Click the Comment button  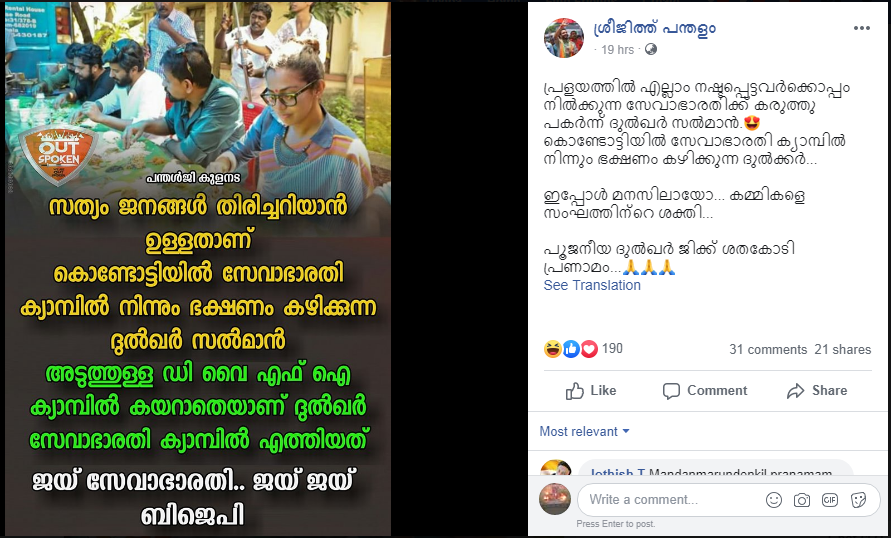pyautogui.click(x=705, y=391)
